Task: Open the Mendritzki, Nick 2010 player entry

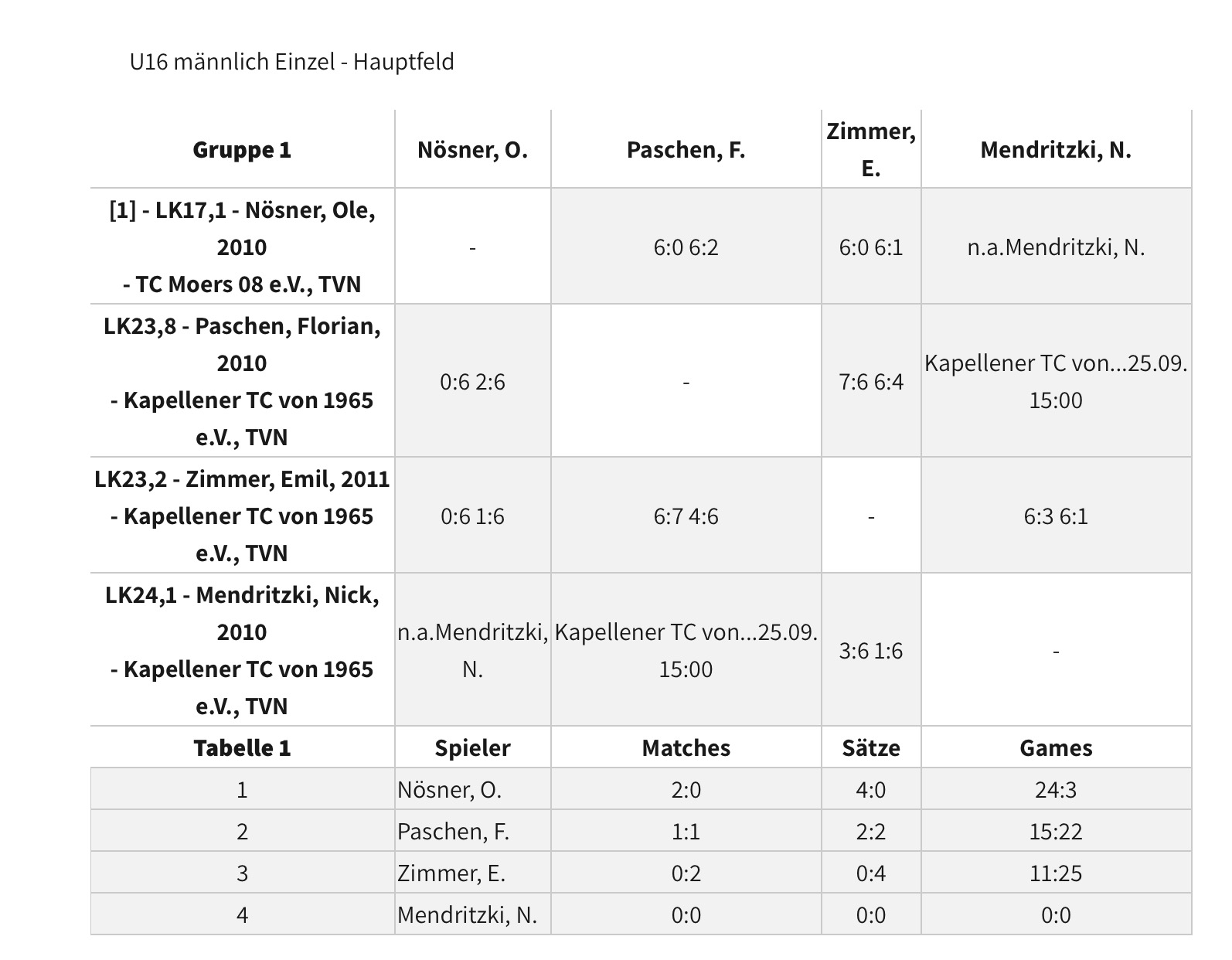Action: (x=242, y=650)
